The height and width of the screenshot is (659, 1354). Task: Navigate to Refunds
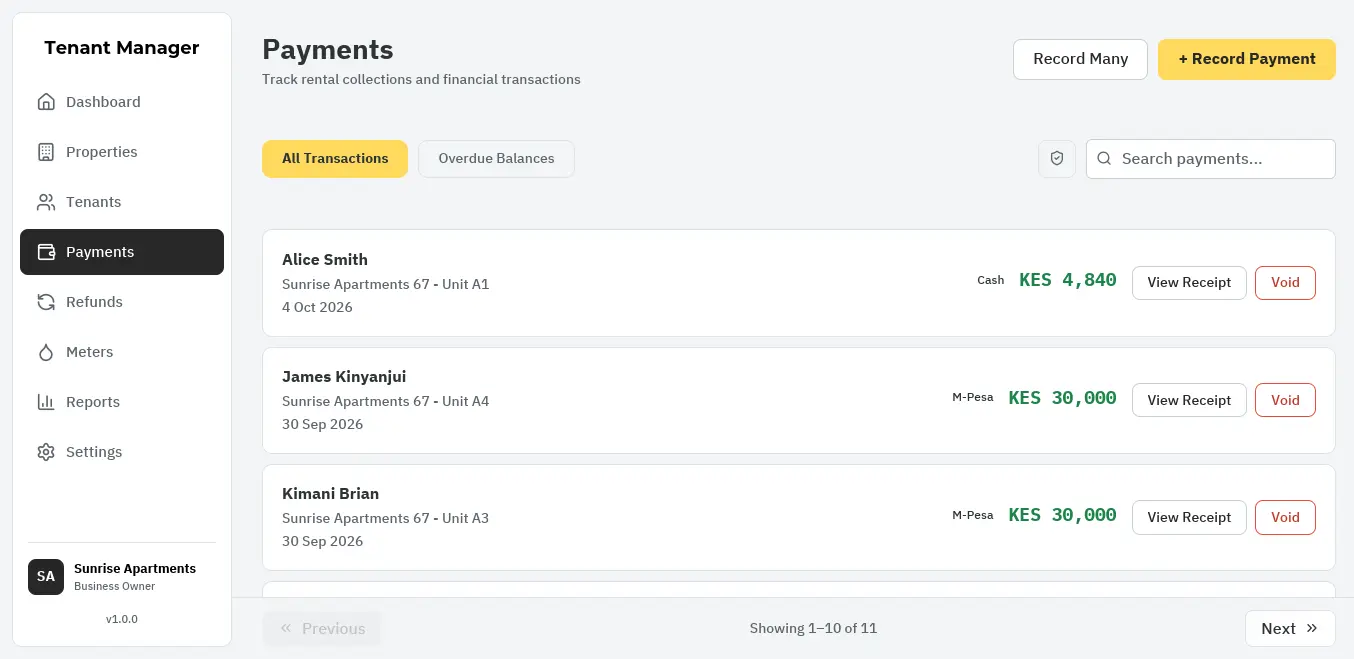[122, 302]
